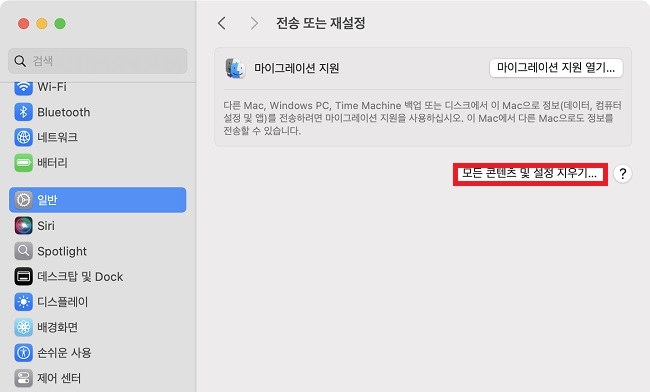The height and width of the screenshot is (392, 650).
Task: Click the 마이그레이션 지원 heading text
Action: click(297, 68)
